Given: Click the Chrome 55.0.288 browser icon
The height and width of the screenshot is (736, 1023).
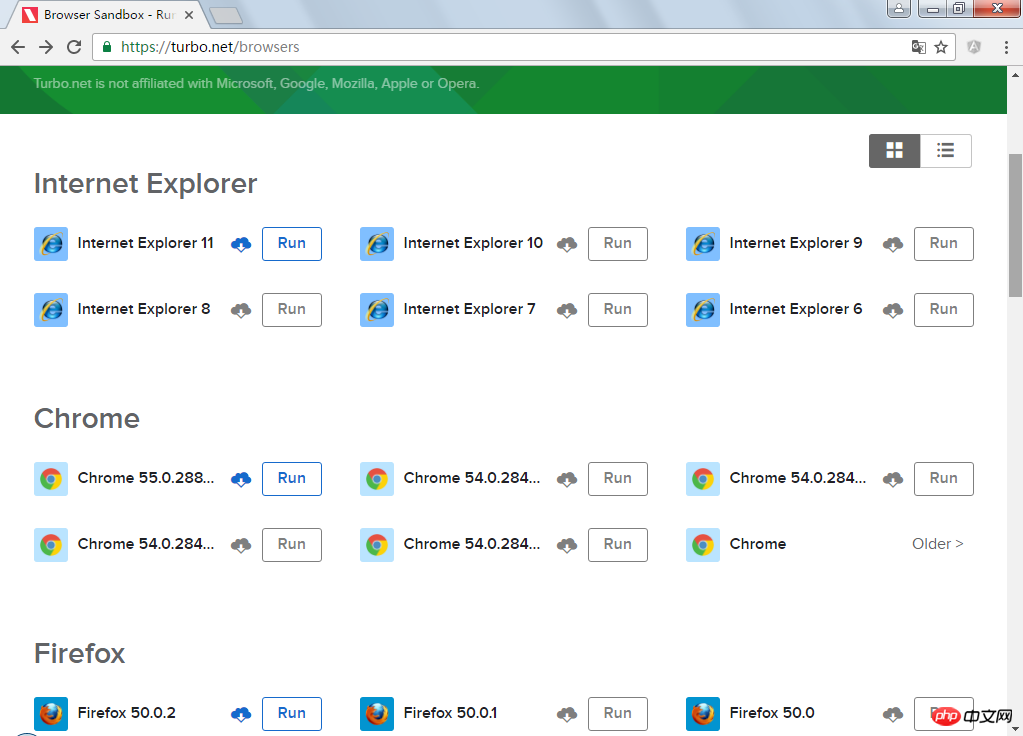Looking at the screenshot, I should [x=51, y=479].
